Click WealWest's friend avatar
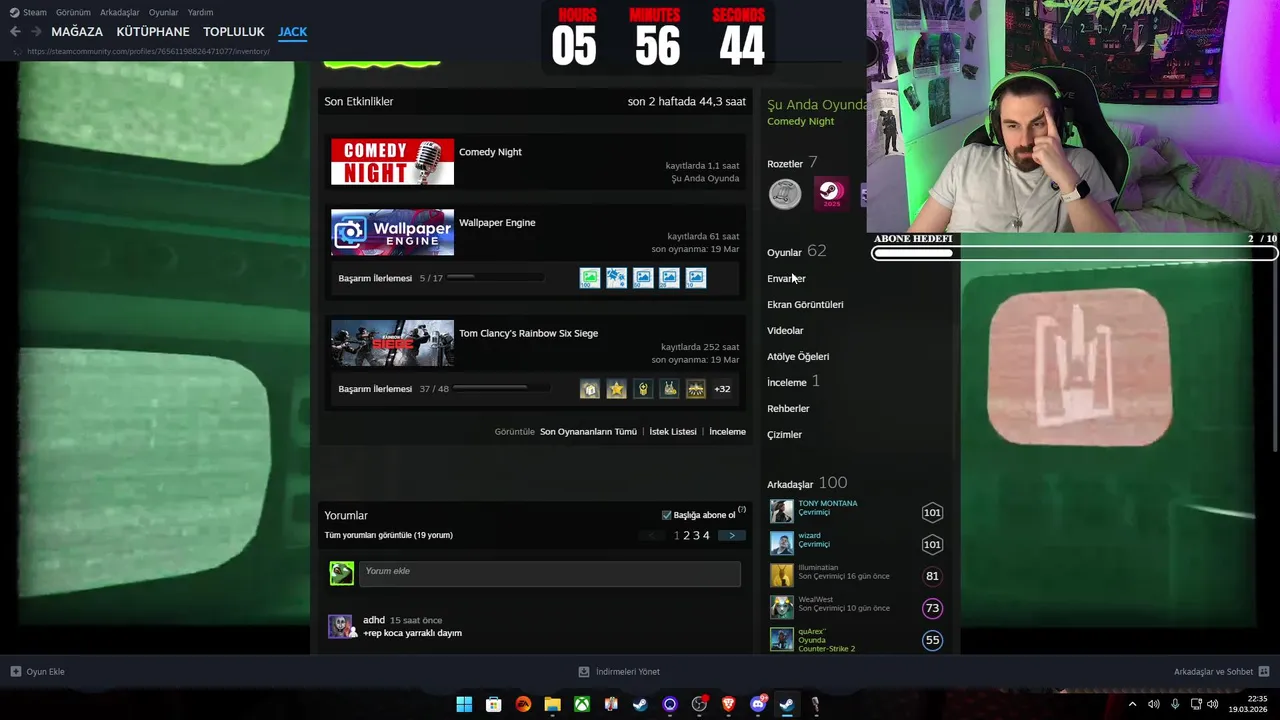Viewport: 1280px width, 720px height. pos(781,608)
